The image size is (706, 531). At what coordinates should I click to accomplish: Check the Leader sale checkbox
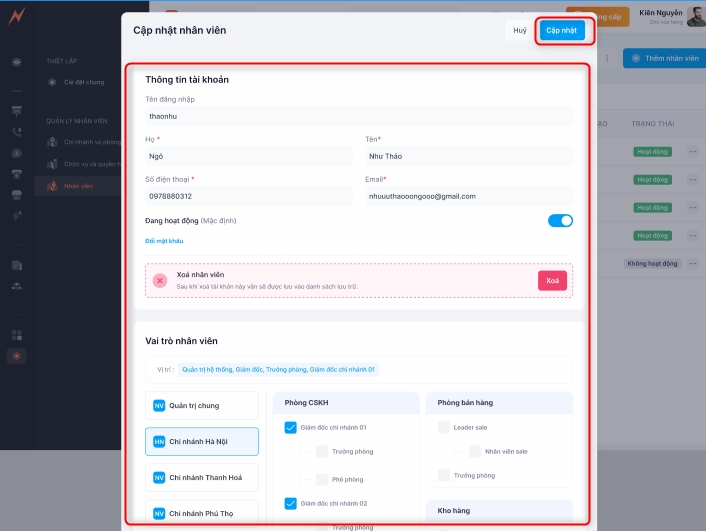(x=444, y=427)
